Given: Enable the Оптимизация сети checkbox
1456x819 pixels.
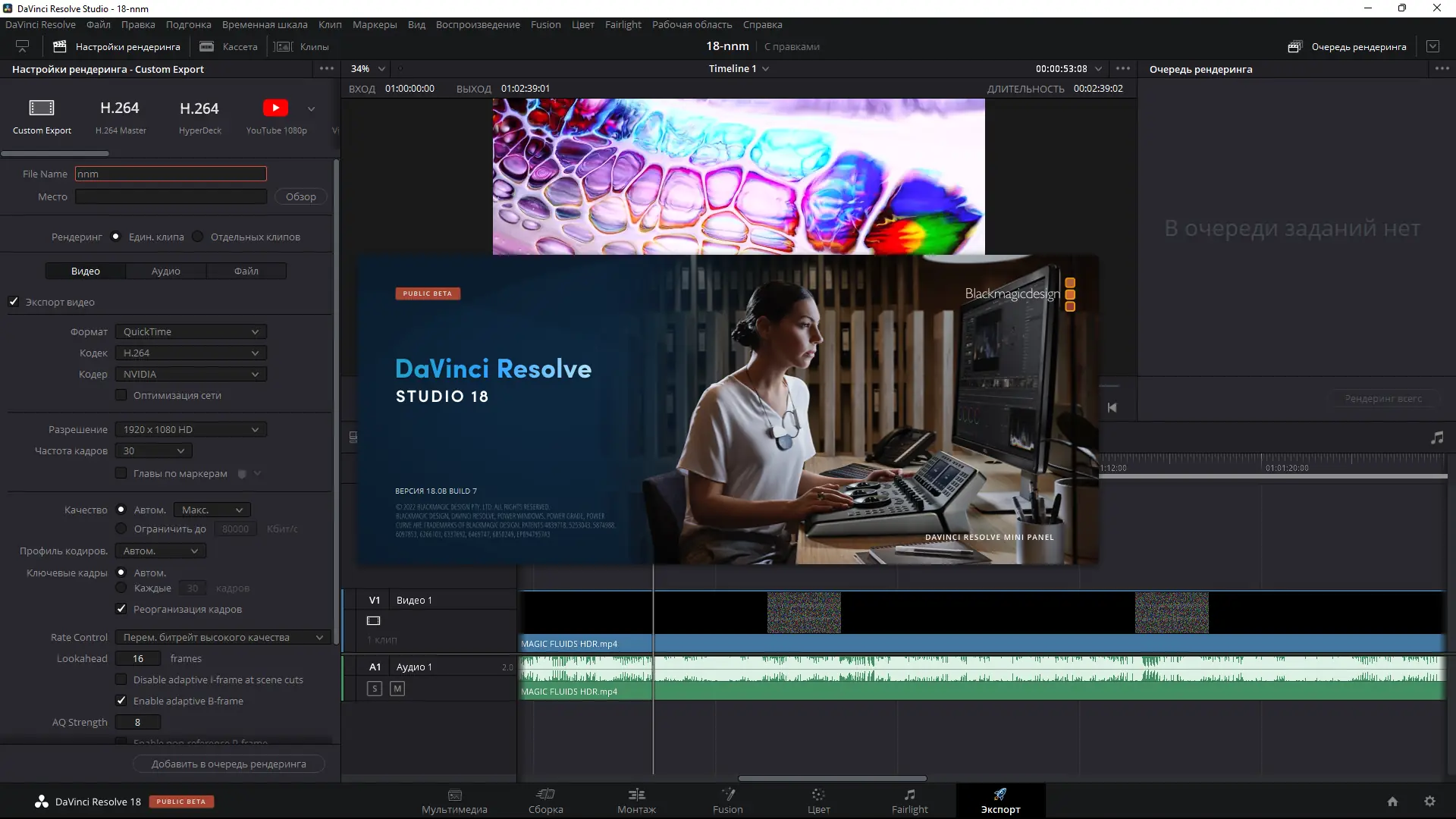Looking at the screenshot, I should coord(121,394).
